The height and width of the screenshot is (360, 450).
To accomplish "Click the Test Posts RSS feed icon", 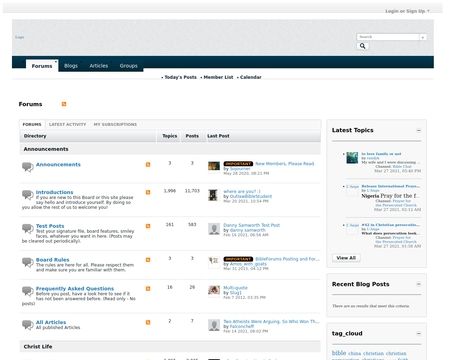I will tap(148, 226).
